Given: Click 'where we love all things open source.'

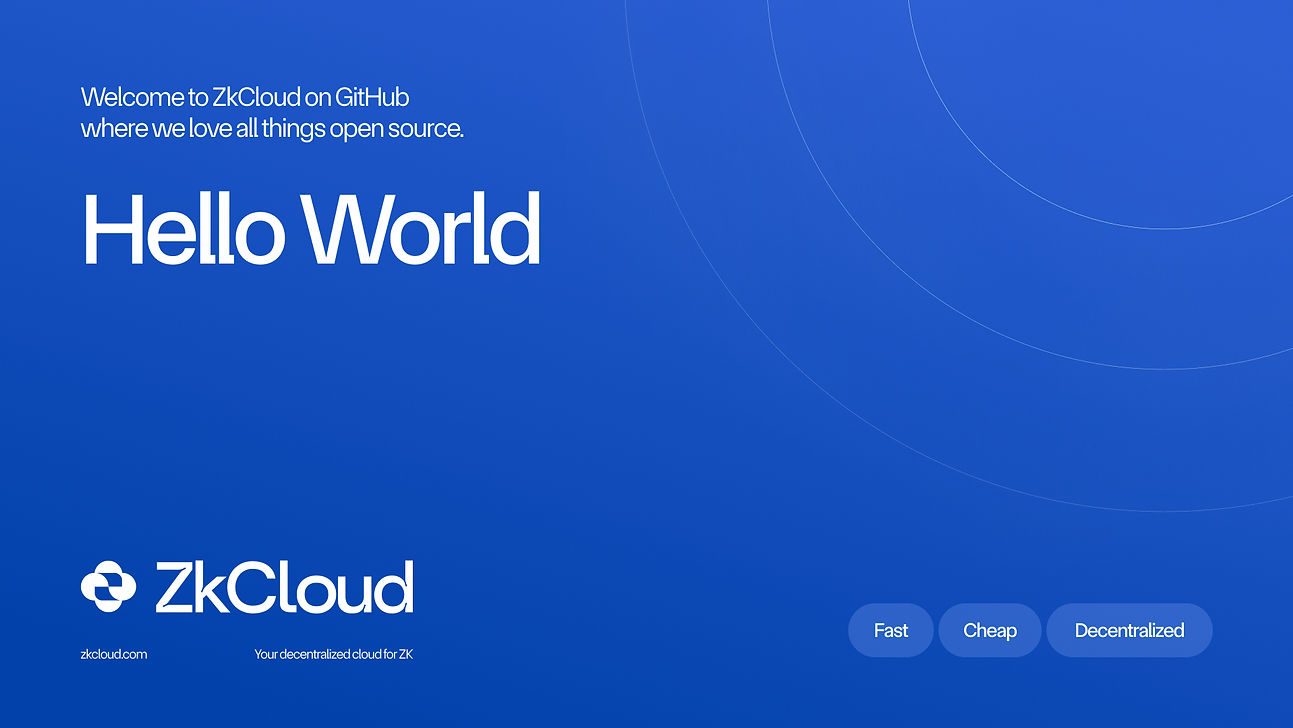Looking at the screenshot, I should click(272, 129).
